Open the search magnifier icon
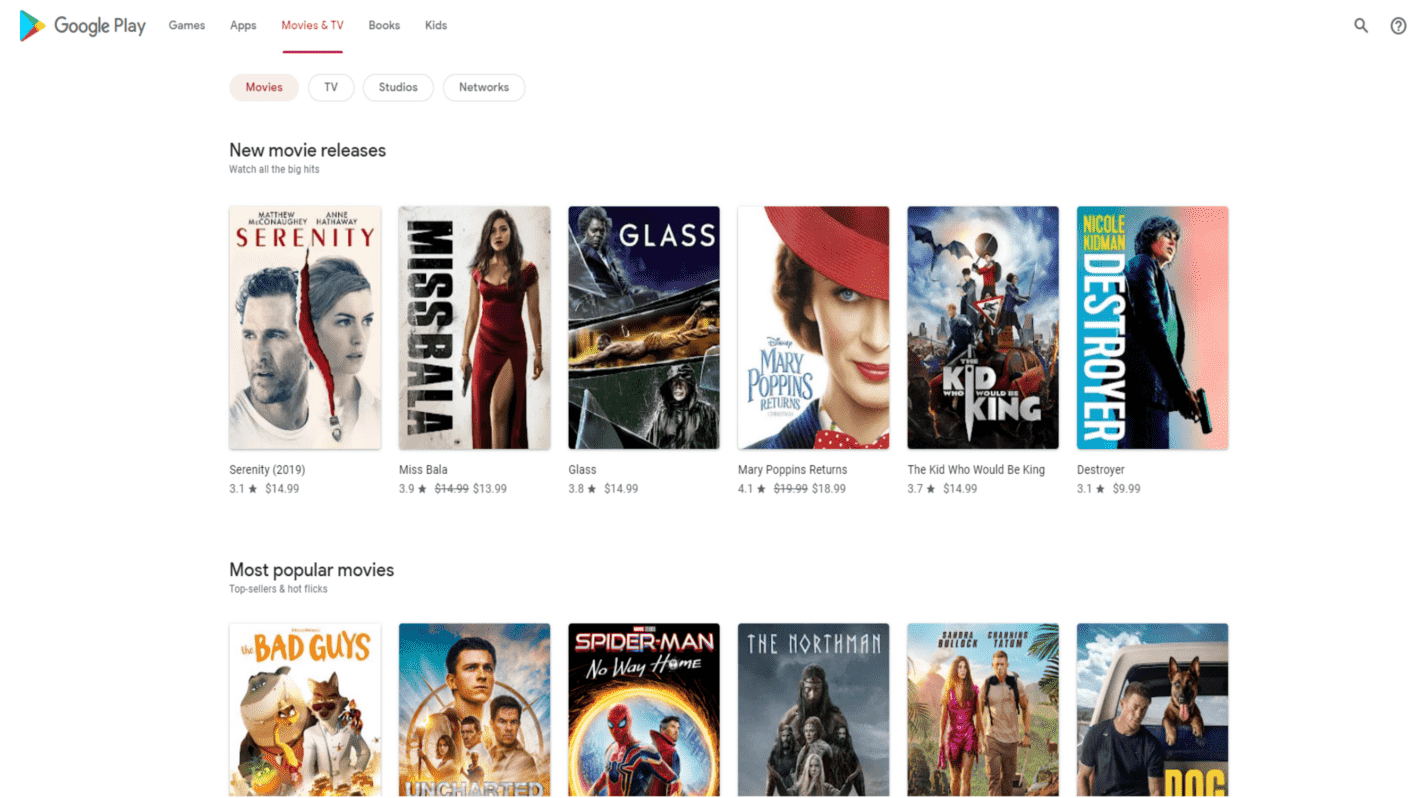This screenshot has height=798, width=1420. click(1361, 26)
